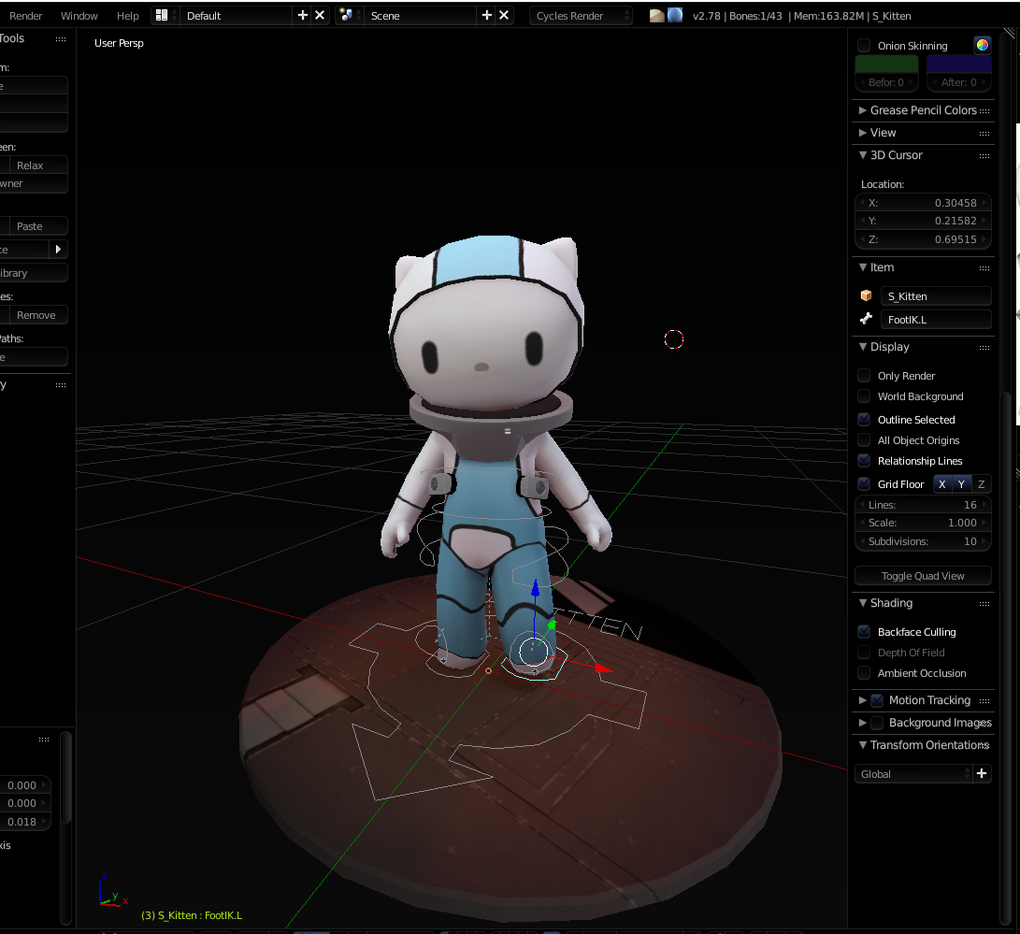Click the 3D Cursor X location field
Image resolution: width=1020 pixels, height=934 pixels.
tap(923, 203)
